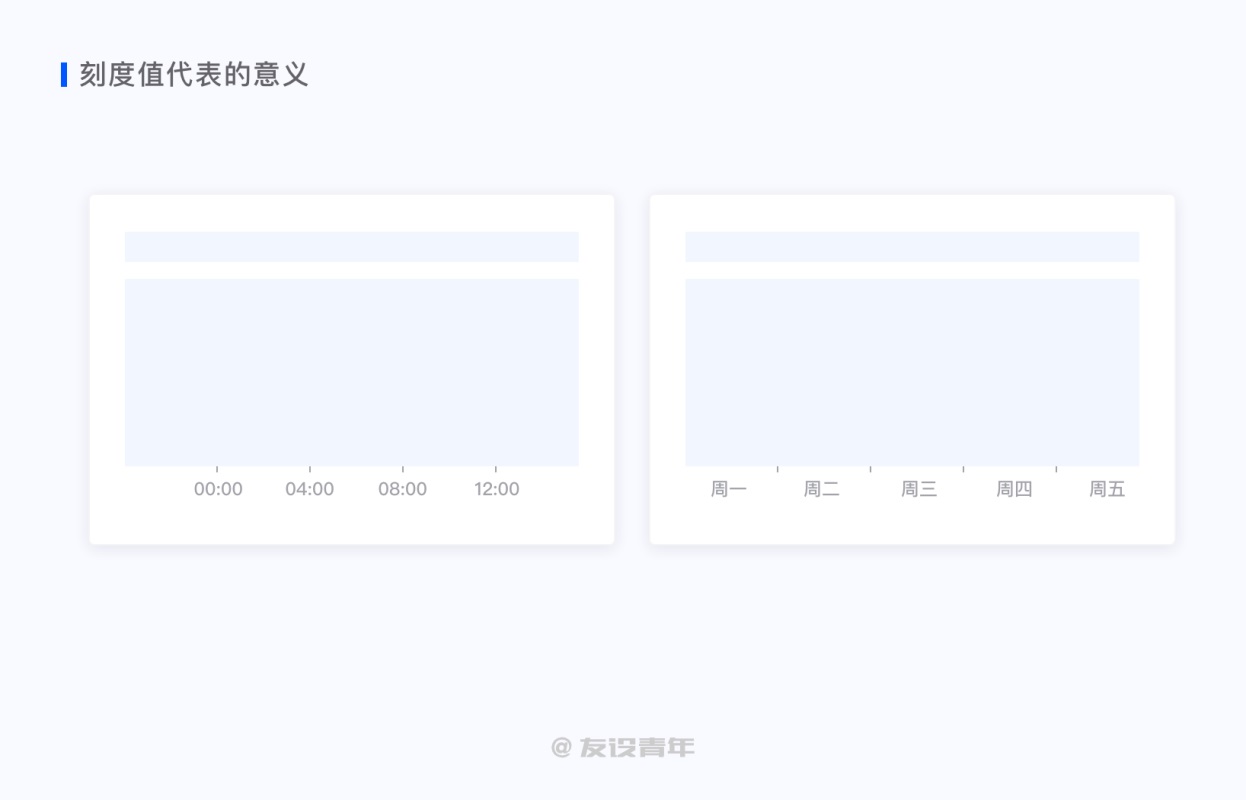Click the 00:00 axis label
The image size is (1246, 800).
tap(218, 489)
